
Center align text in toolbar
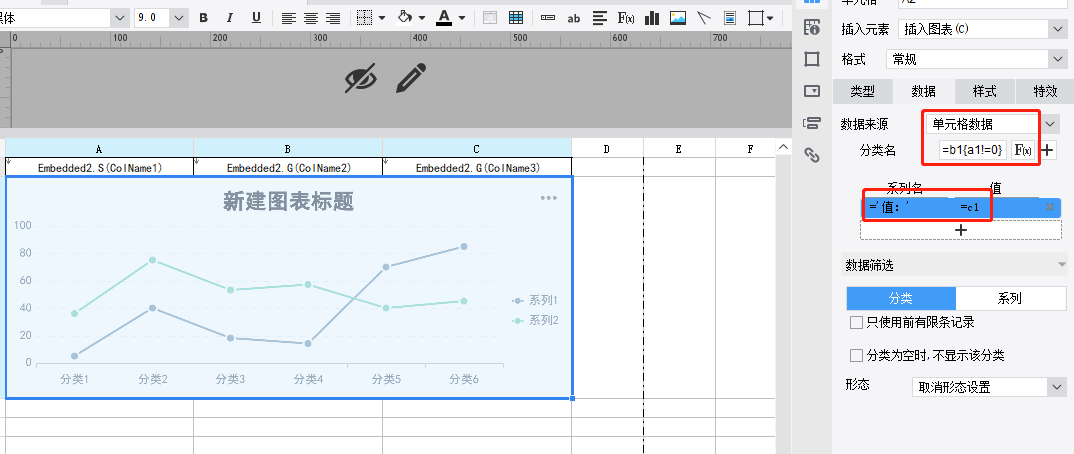point(311,18)
